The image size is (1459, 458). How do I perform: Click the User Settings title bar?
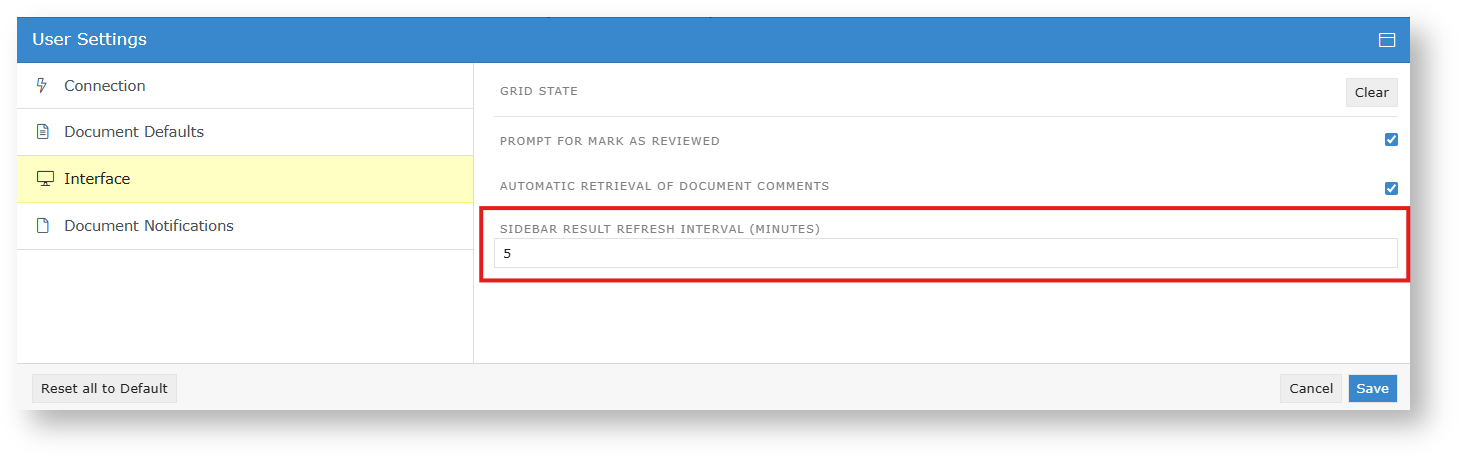700,40
